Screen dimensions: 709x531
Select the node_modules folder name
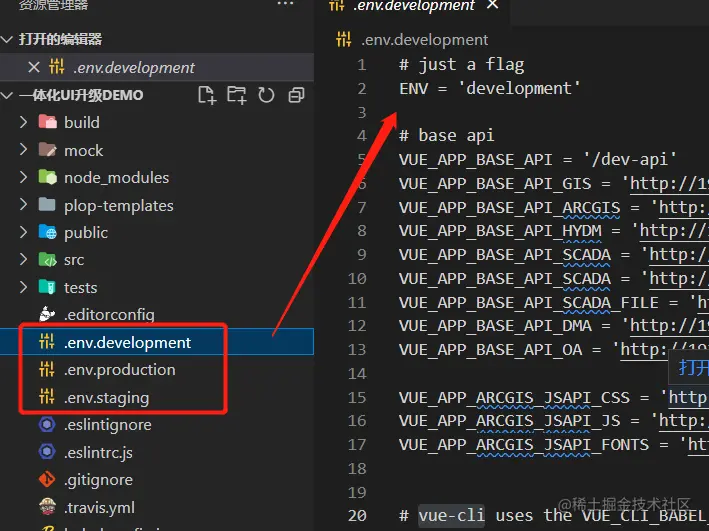(116, 178)
